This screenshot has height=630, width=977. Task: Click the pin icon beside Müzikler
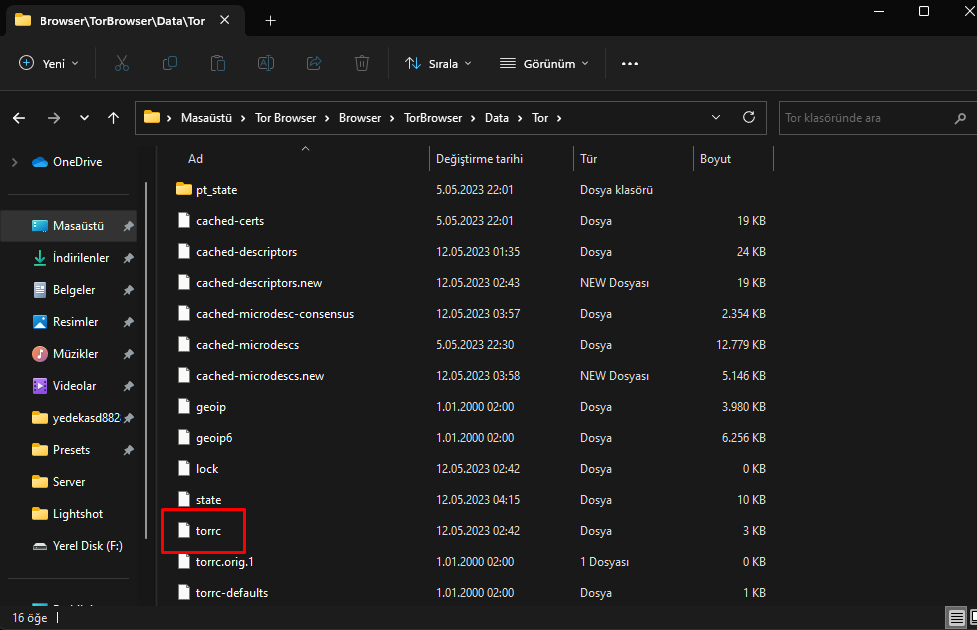click(128, 354)
